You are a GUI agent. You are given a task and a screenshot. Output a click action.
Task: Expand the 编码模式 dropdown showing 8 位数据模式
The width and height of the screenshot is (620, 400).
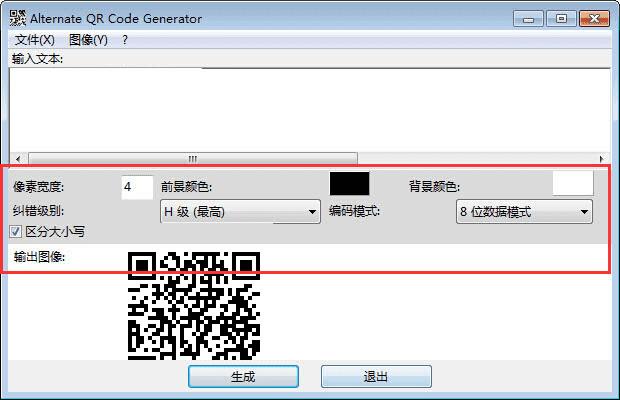tap(524, 212)
